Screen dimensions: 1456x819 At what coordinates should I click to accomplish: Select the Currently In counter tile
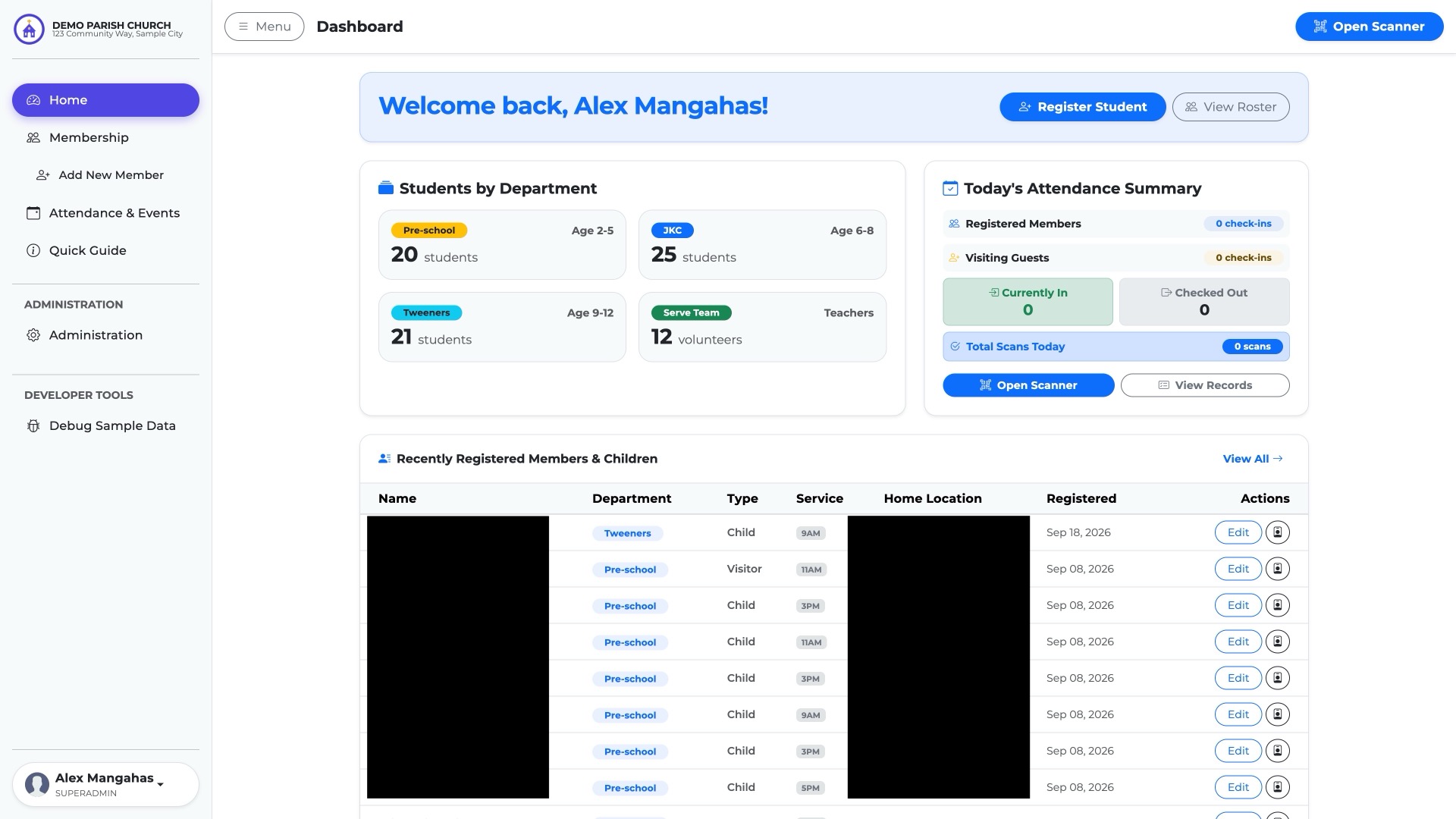click(1028, 302)
